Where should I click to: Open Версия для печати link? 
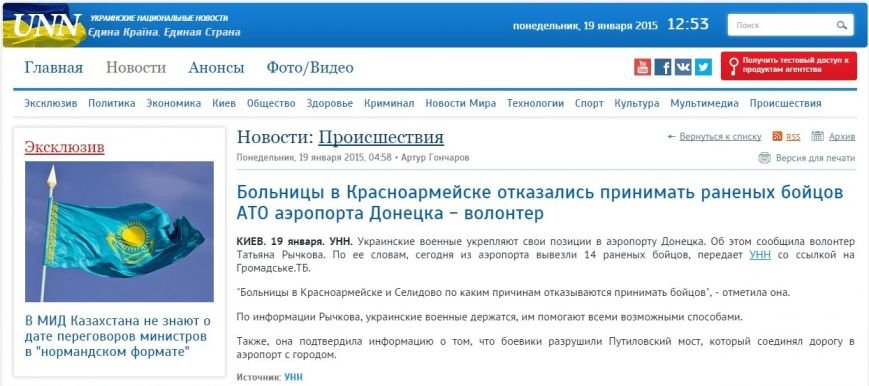pyautogui.click(x=815, y=158)
